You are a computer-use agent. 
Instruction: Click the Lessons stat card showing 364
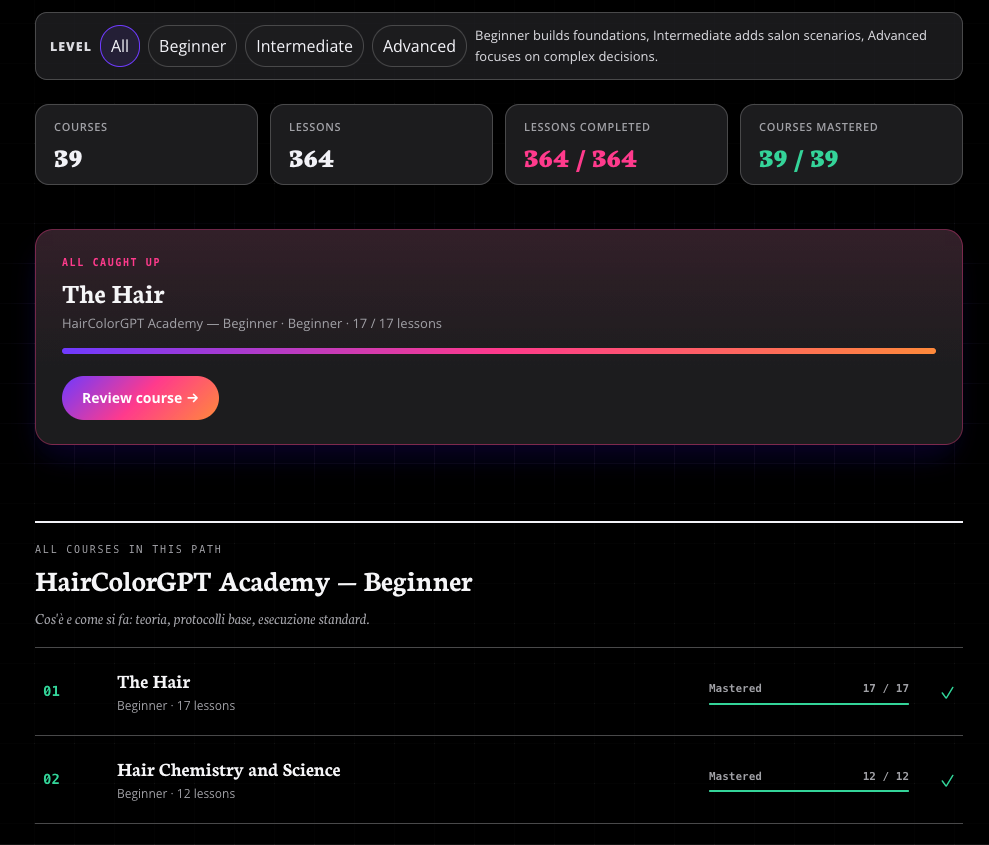point(381,144)
